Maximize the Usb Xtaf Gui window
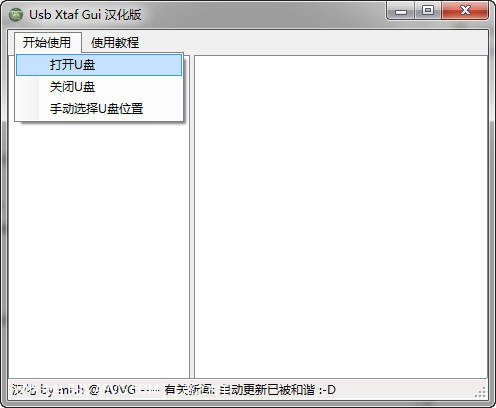The image size is (496, 408). [x=428, y=11]
